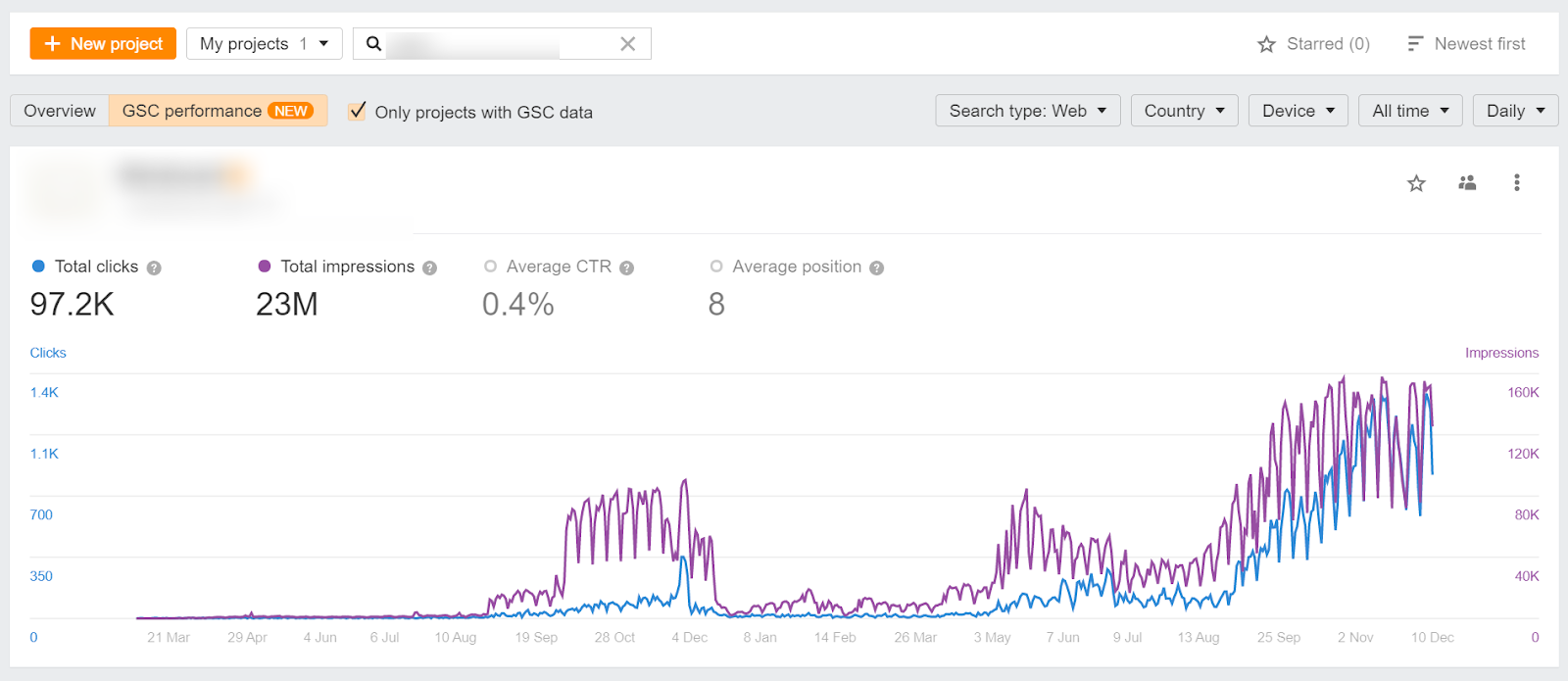Click the help icon next to Total clicks
1568x681 pixels.
click(154, 268)
